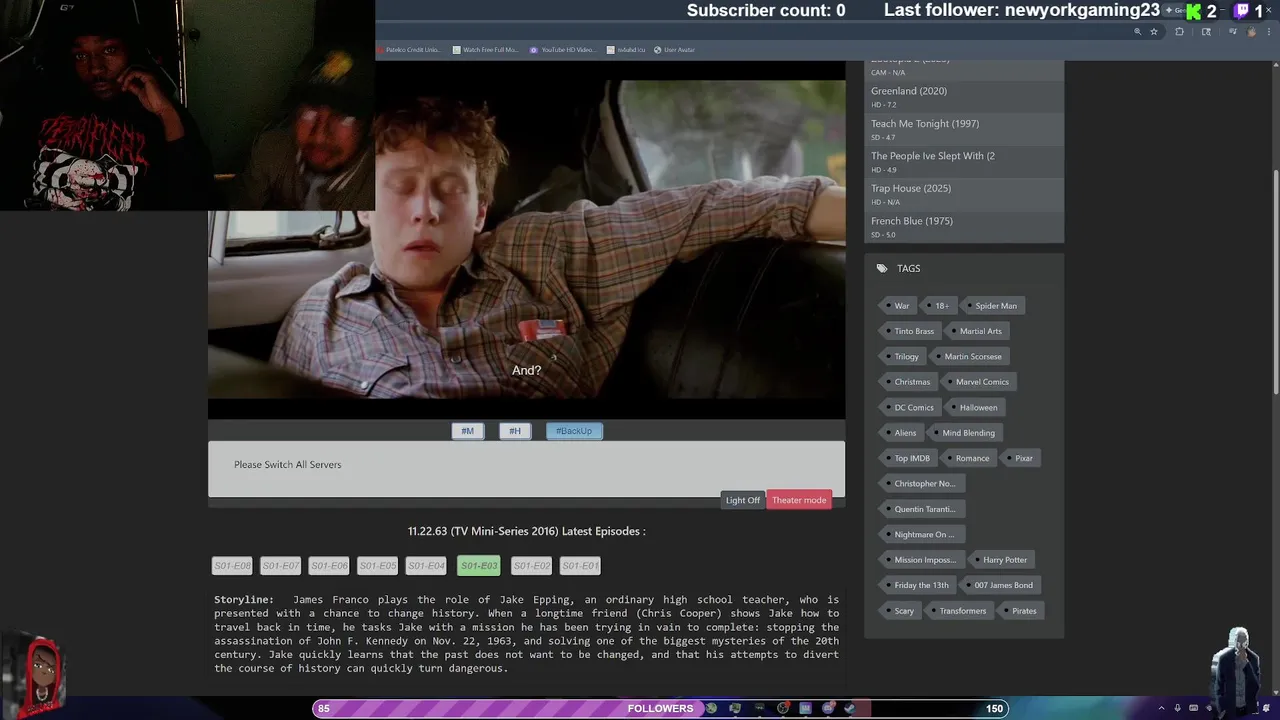Select episode S01-E07
Screen dimensions: 1280x720
click(x=281, y=566)
